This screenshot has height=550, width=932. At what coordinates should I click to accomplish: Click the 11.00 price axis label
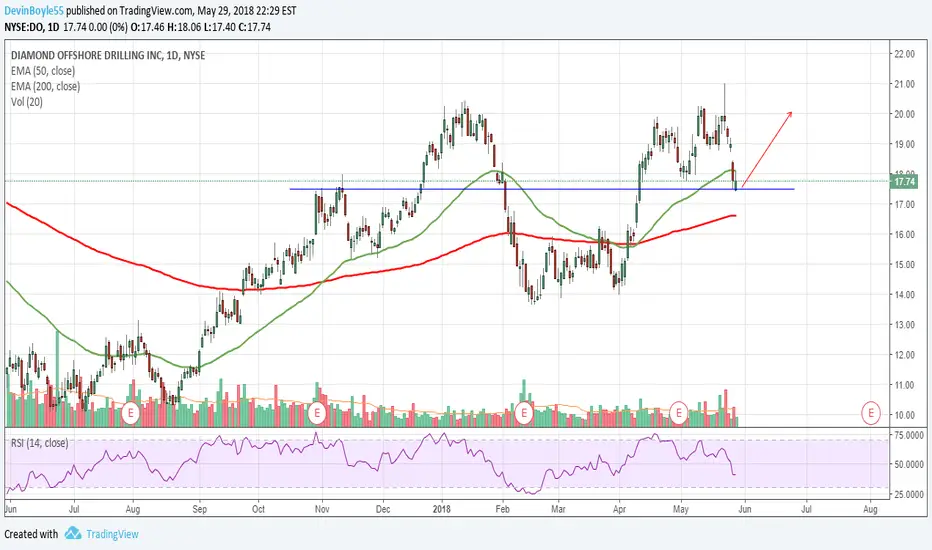tap(905, 385)
